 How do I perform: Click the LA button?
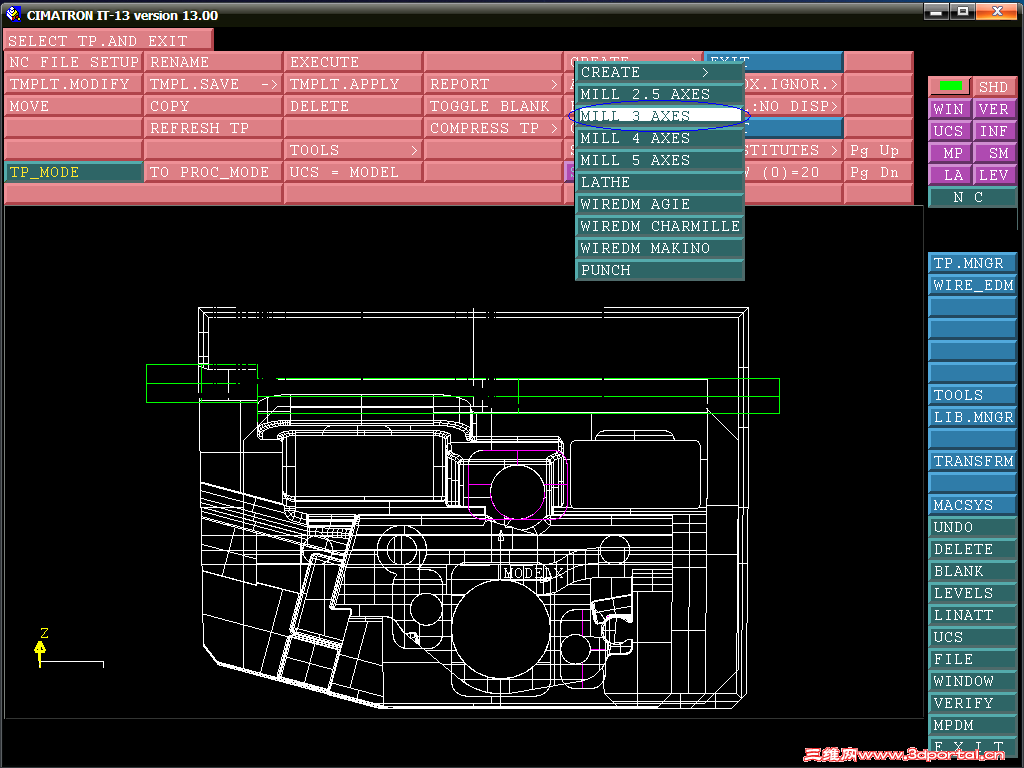click(949, 175)
